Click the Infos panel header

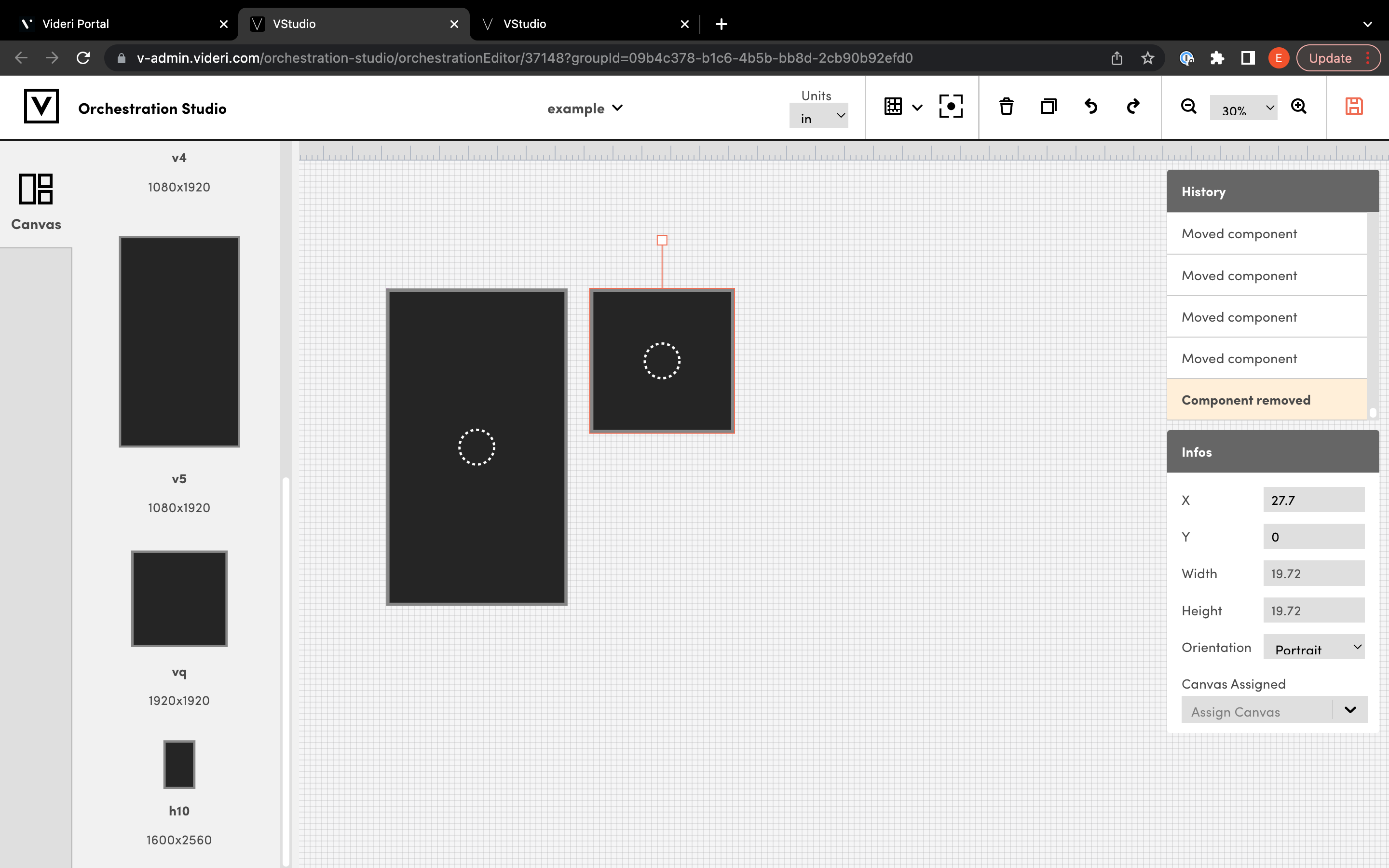1272,452
